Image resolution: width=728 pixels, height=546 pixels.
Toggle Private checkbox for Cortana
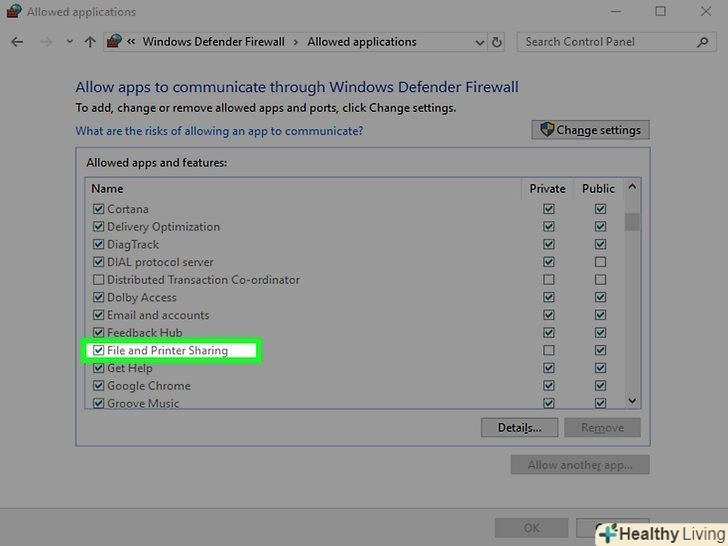pos(549,209)
